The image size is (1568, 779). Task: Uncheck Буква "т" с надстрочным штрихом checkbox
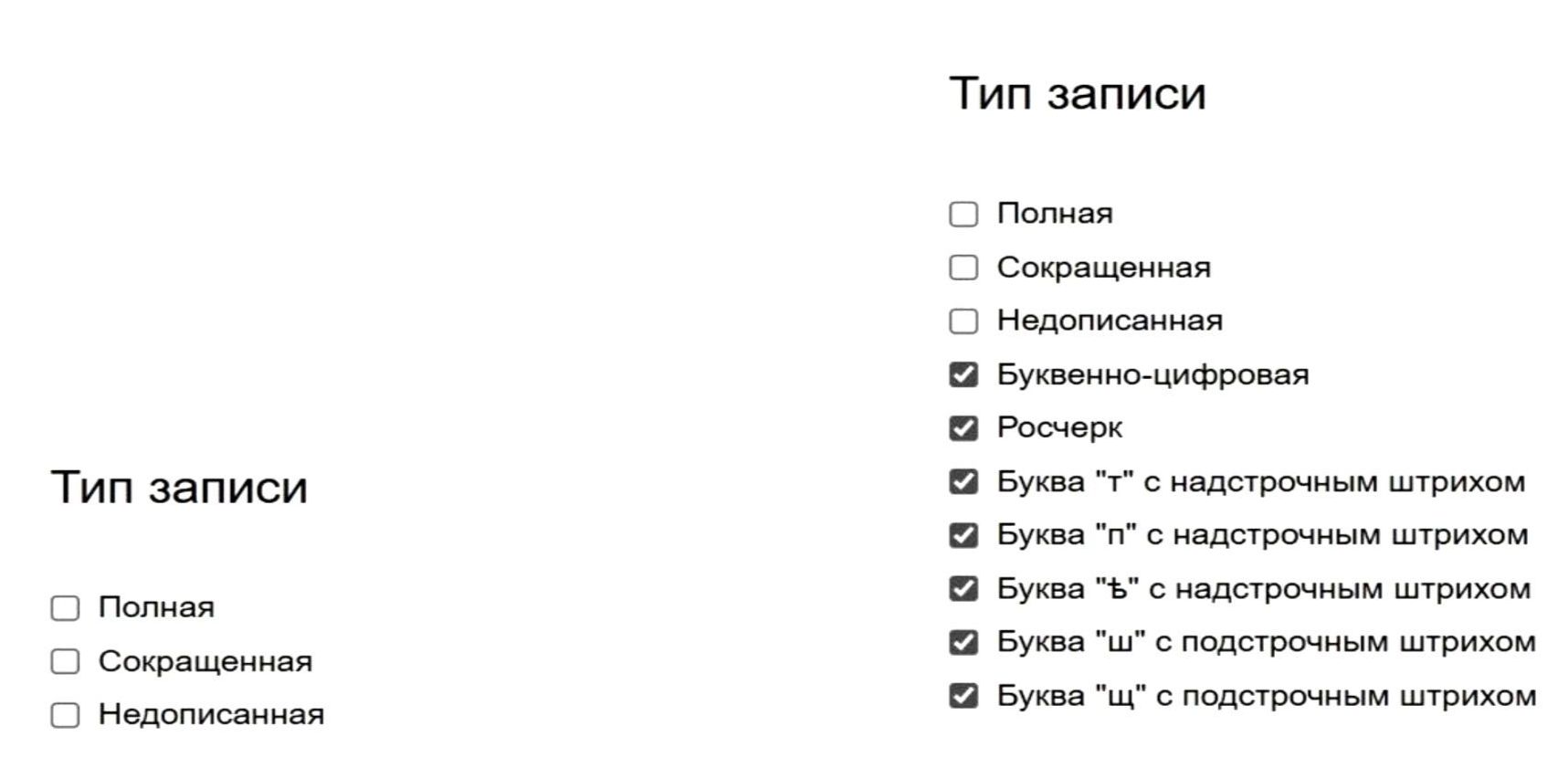pyautogui.click(x=963, y=481)
